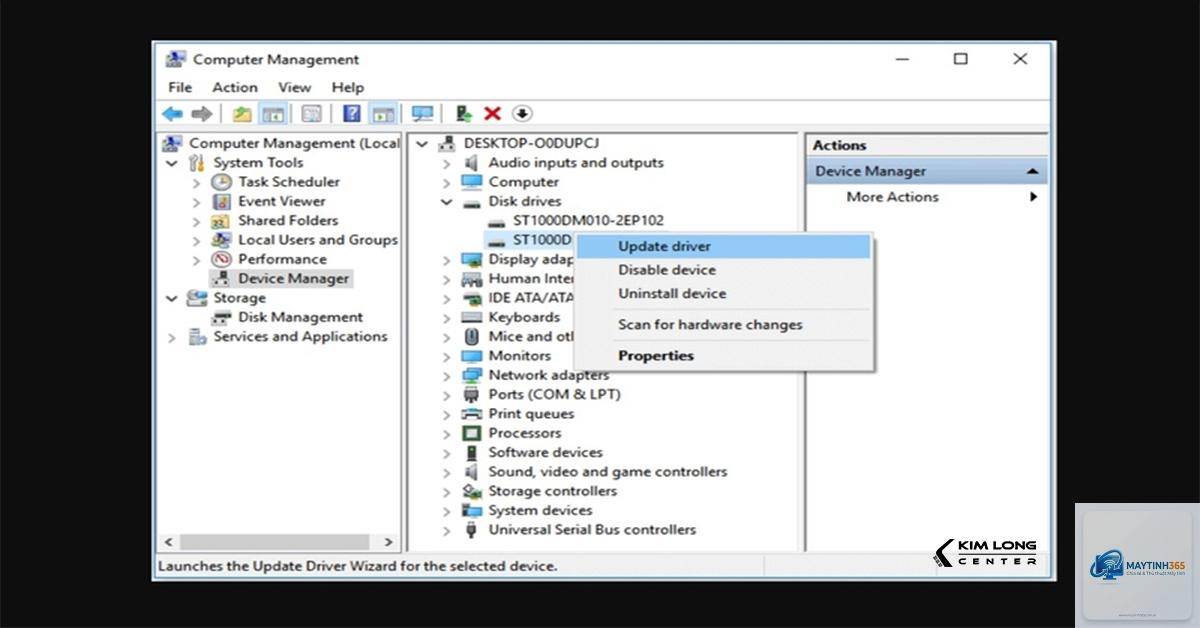Select the Computer category label
Image resolution: width=1200 pixels, height=628 pixels.
pos(524,182)
